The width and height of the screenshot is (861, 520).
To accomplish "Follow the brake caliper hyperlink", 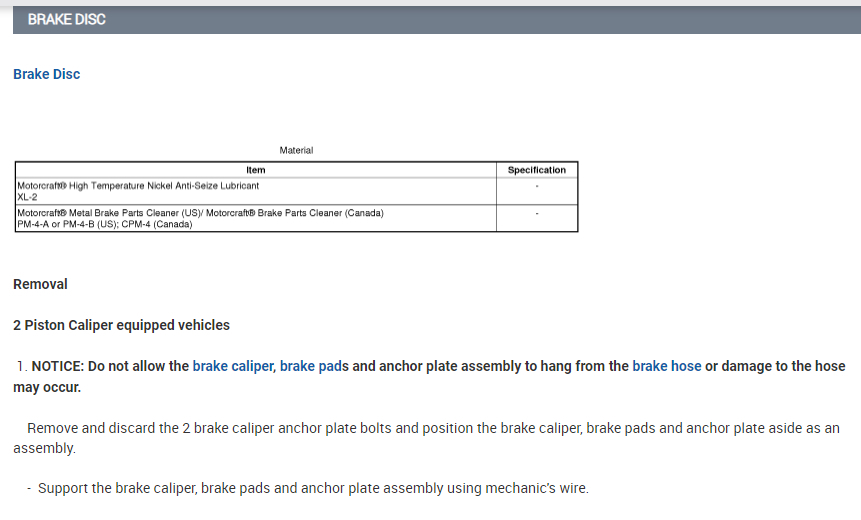I will tap(233, 366).
